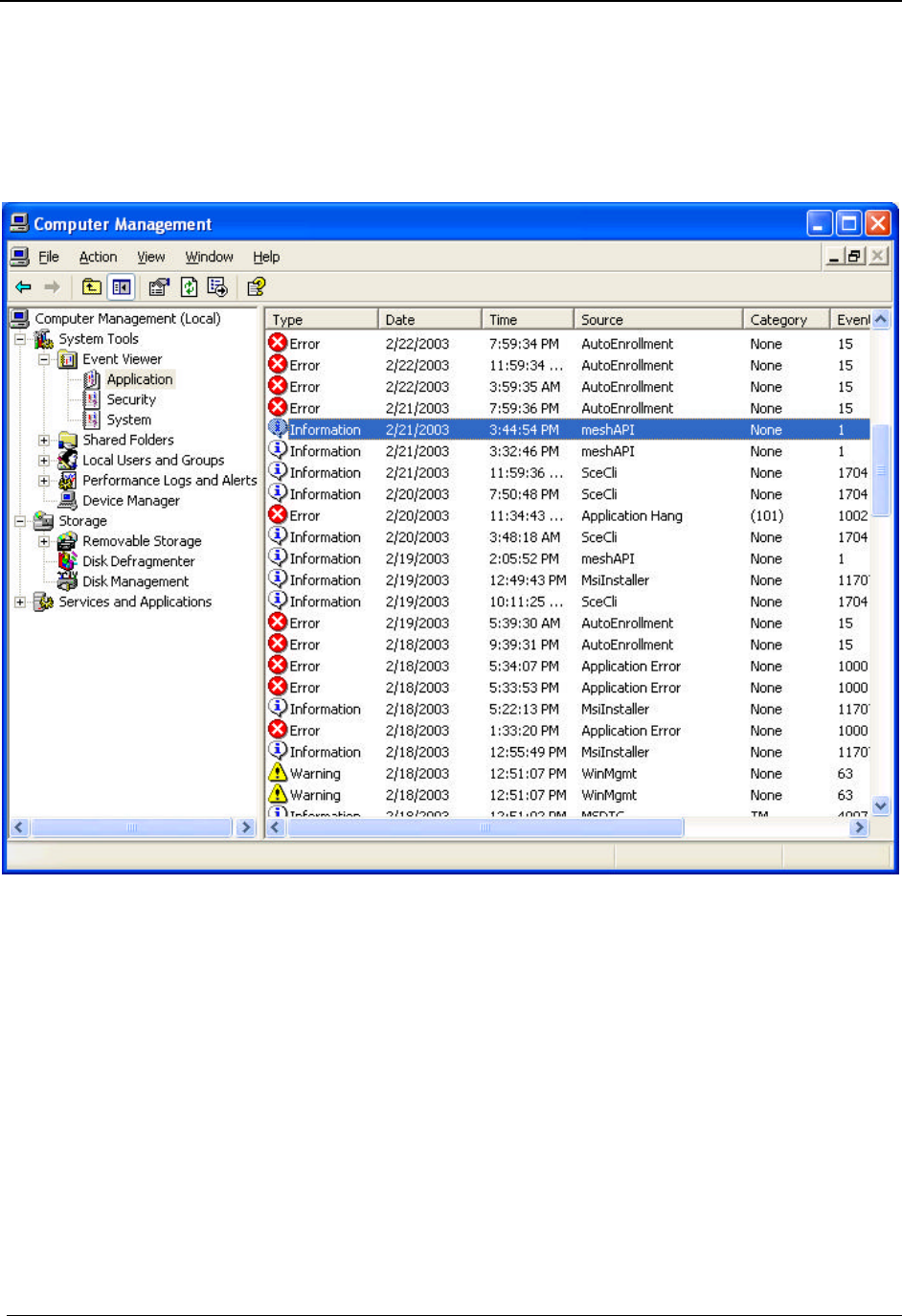The height and width of the screenshot is (1316, 902).
Task: Collapse the System Tools node
Action: tap(20, 339)
